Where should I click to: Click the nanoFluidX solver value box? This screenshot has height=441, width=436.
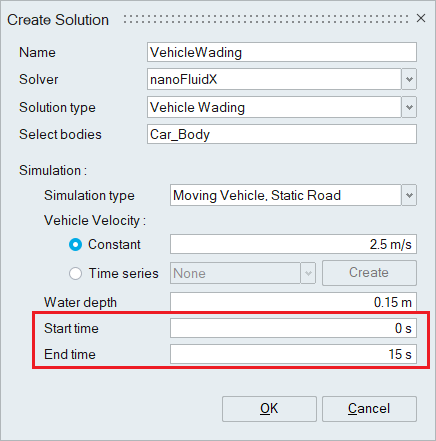click(x=274, y=79)
